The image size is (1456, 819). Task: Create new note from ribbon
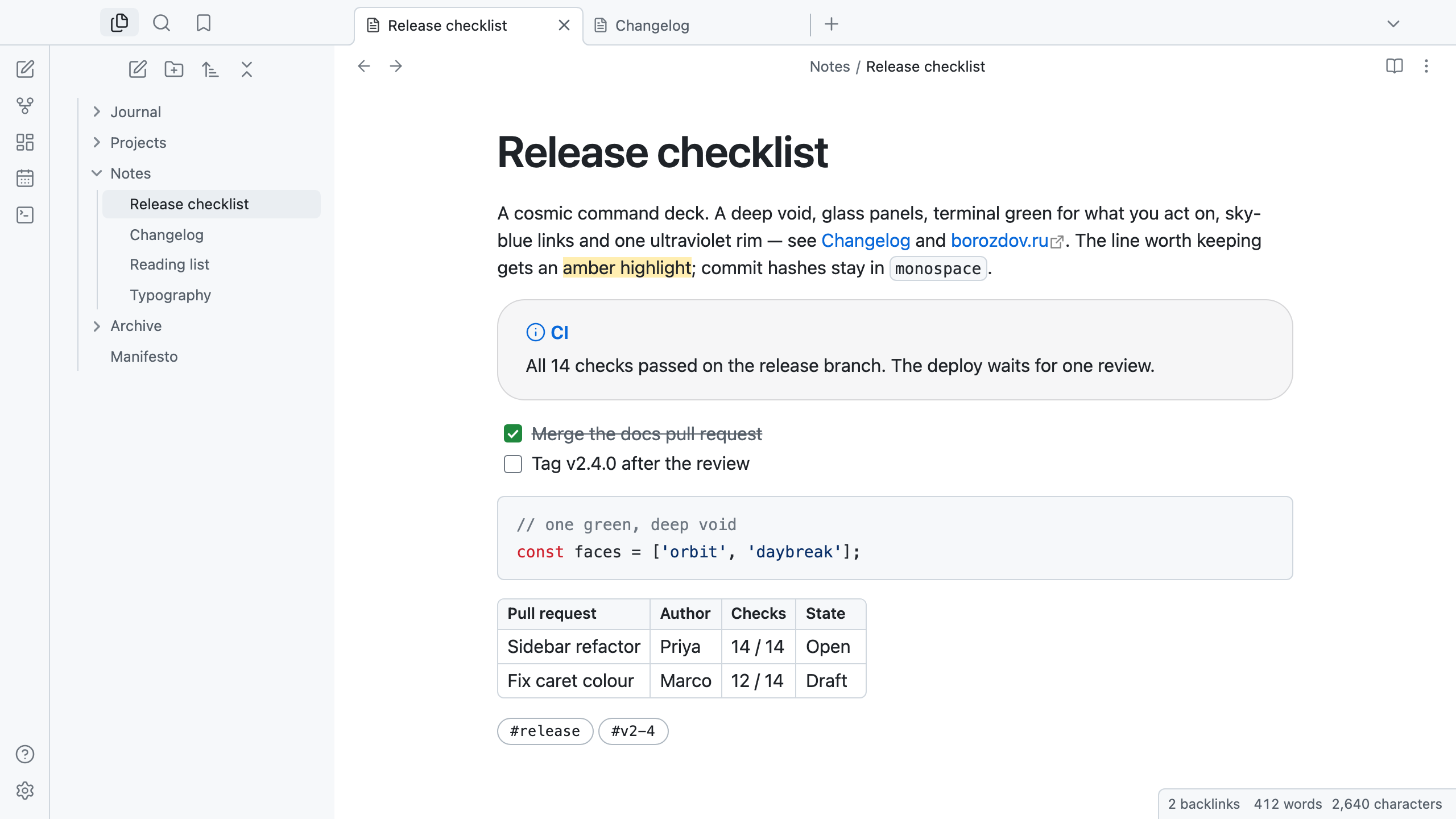pos(25,69)
